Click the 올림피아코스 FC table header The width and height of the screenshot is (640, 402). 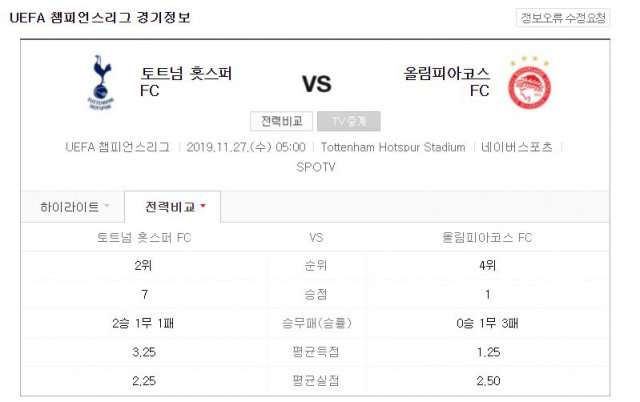[487, 238]
